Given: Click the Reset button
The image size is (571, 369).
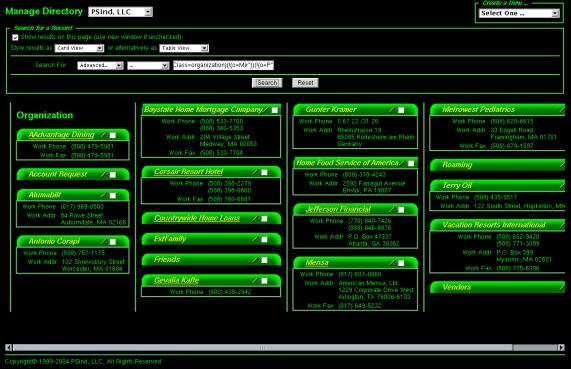Looking at the screenshot, I should pos(305,83).
